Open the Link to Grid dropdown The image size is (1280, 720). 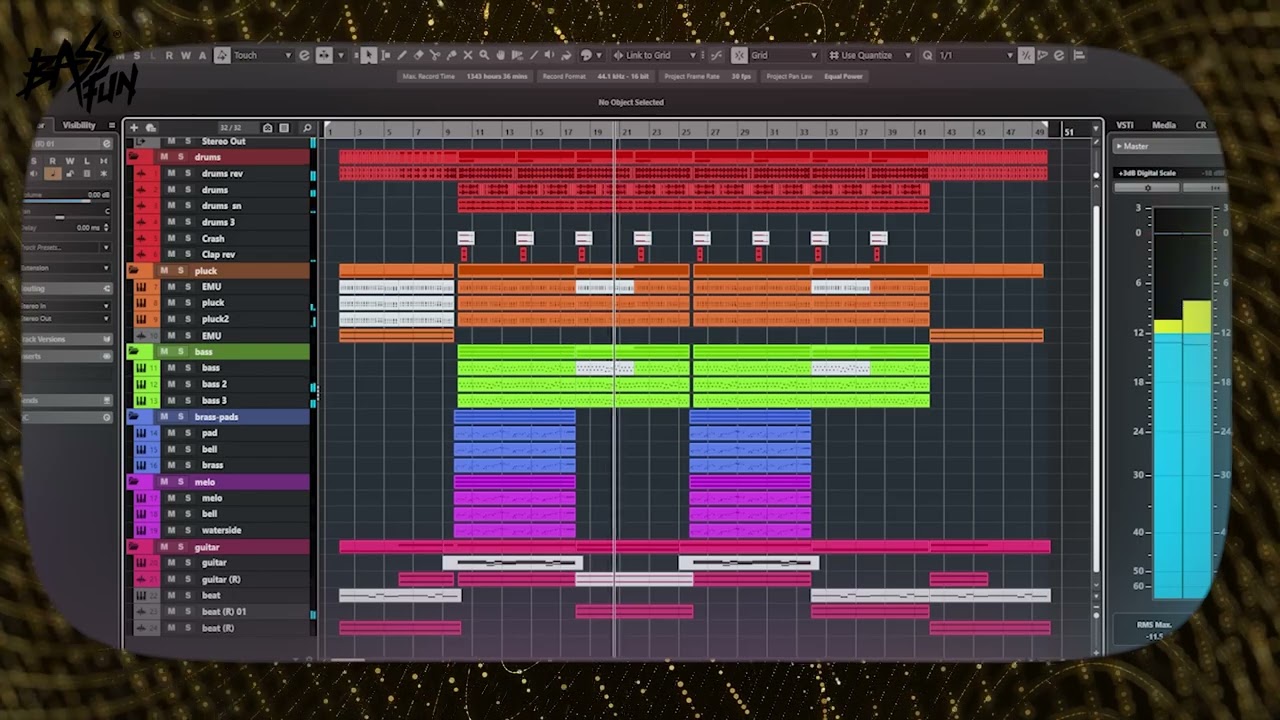click(x=655, y=55)
